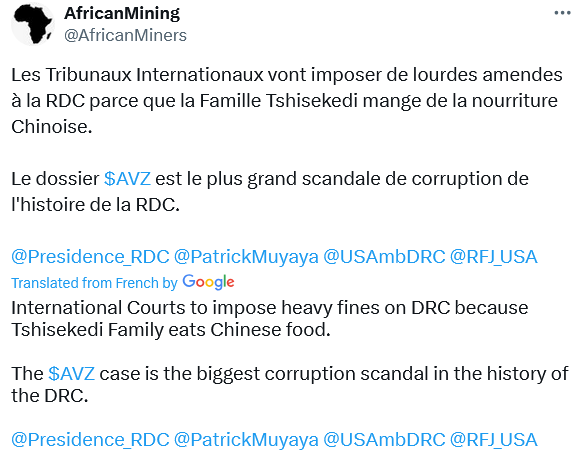Click the Translated from French by label

coord(94,283)
